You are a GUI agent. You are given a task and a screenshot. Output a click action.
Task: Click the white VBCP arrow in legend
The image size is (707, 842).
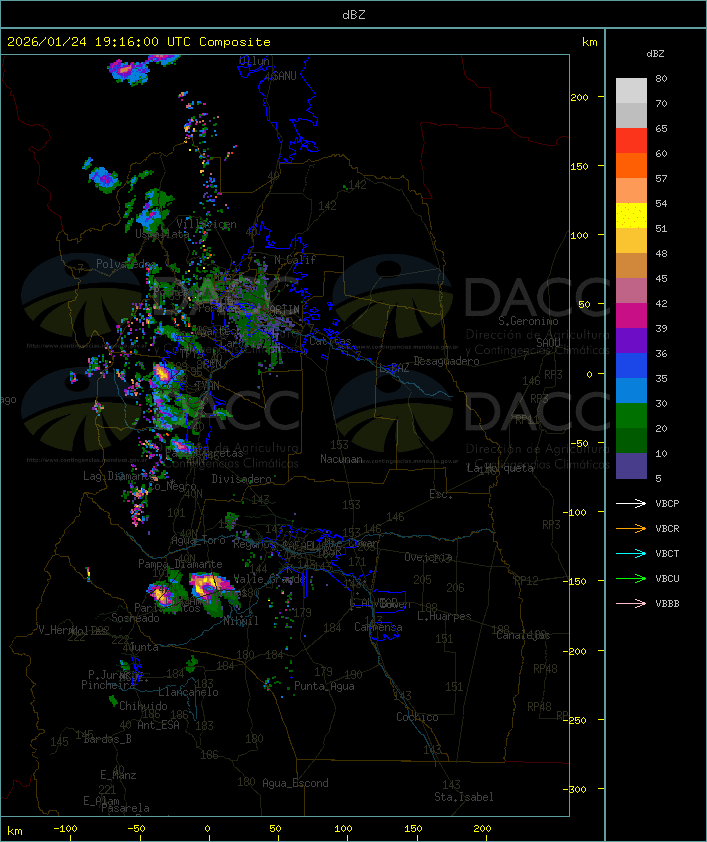(x=631, y=503)
